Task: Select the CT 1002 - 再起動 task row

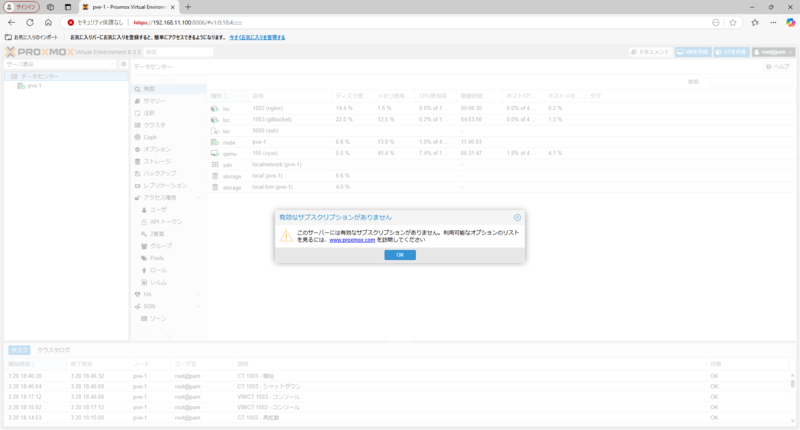Action: 397,417
